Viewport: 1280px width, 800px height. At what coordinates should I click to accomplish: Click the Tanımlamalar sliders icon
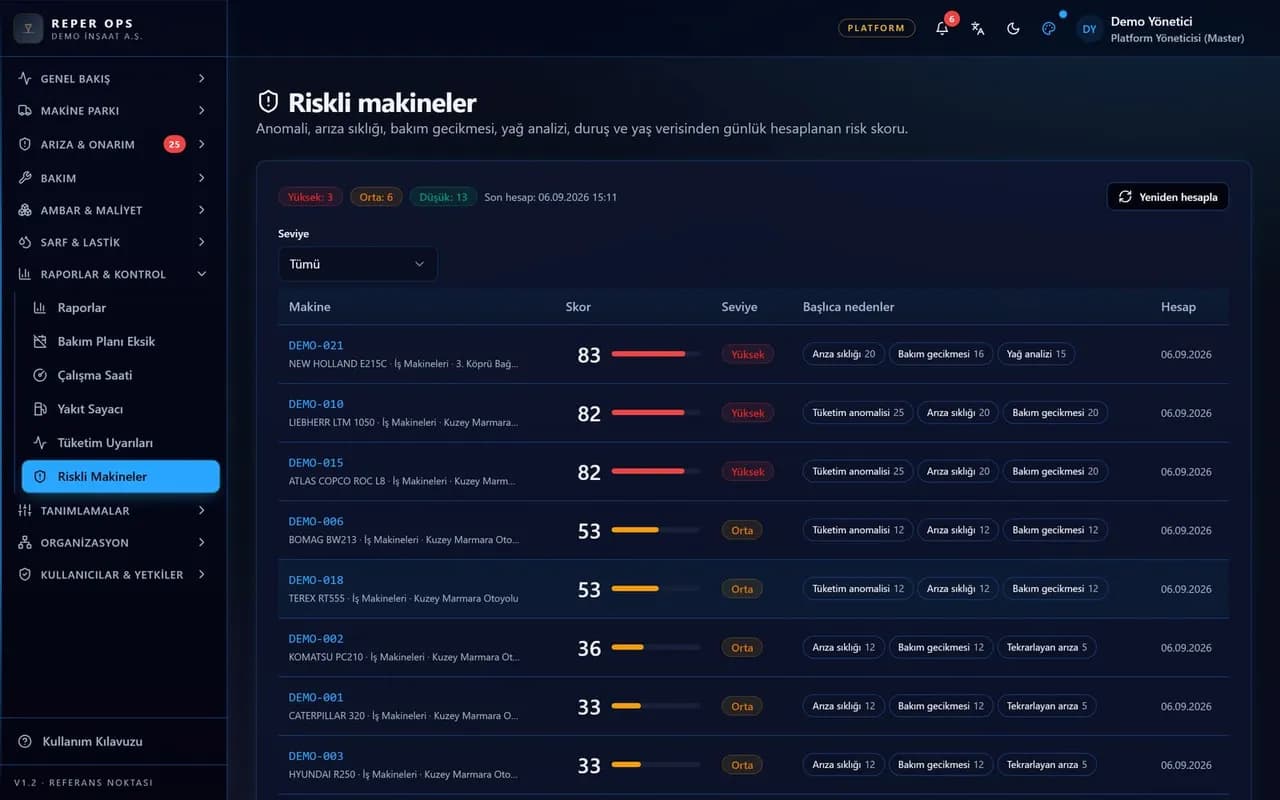25,510
